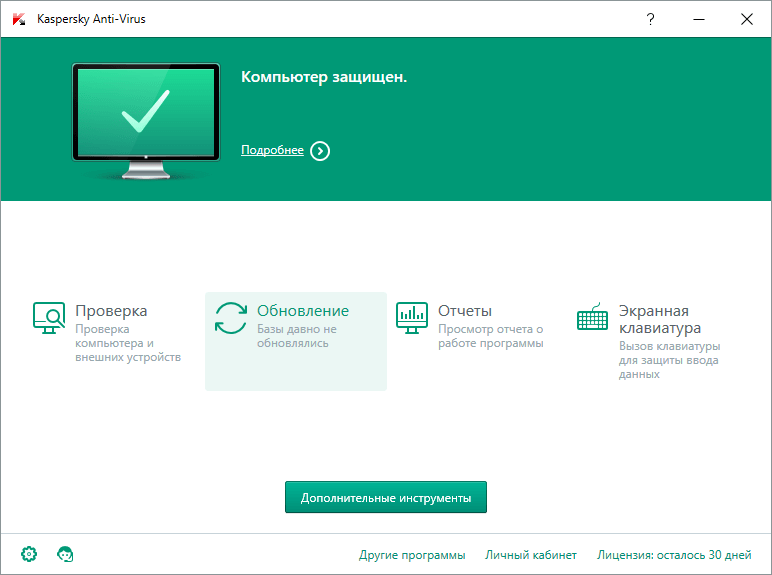Open the Лицензия: осталось 30 дней link

tap(674, 555)
